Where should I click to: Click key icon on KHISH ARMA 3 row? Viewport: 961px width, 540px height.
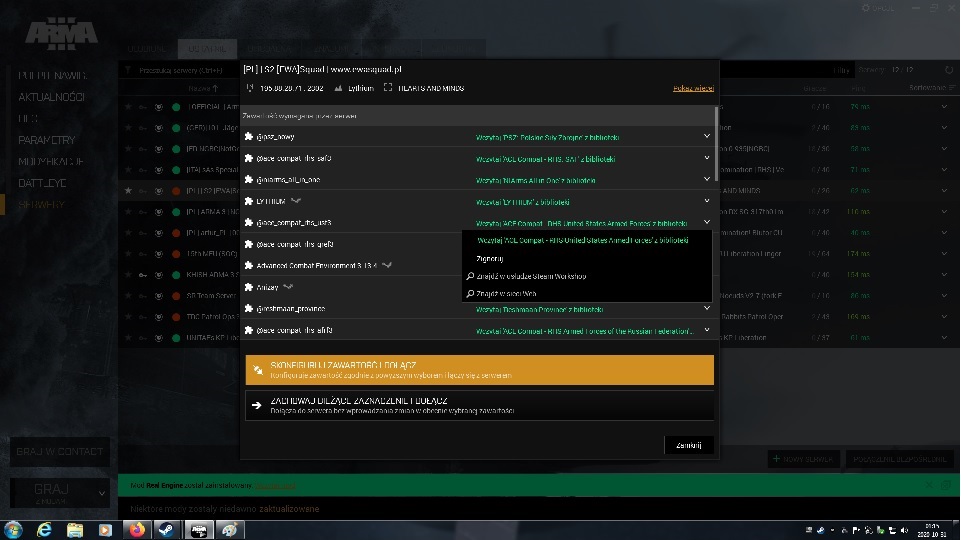coord(143,275)
